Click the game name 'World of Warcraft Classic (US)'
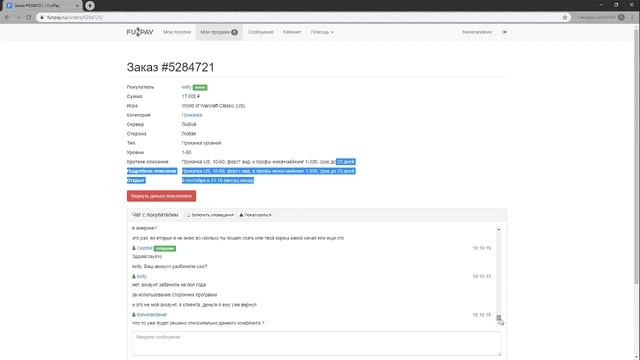 click(213, 106)
